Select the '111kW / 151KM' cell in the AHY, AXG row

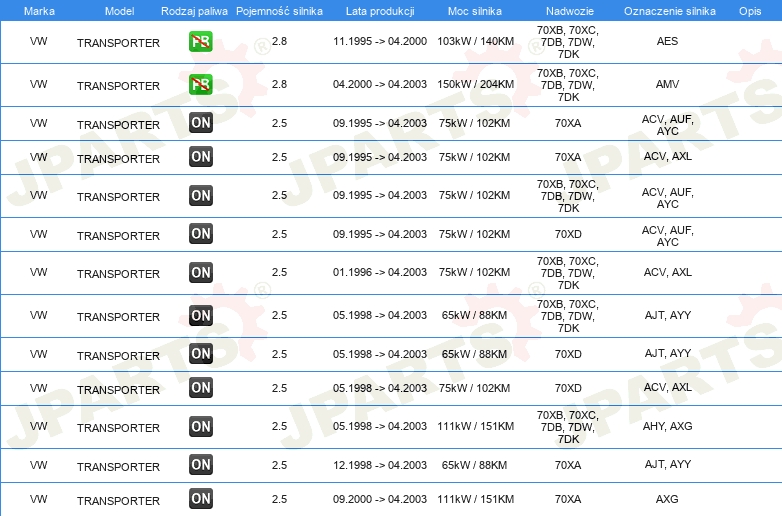coord(475,426)
